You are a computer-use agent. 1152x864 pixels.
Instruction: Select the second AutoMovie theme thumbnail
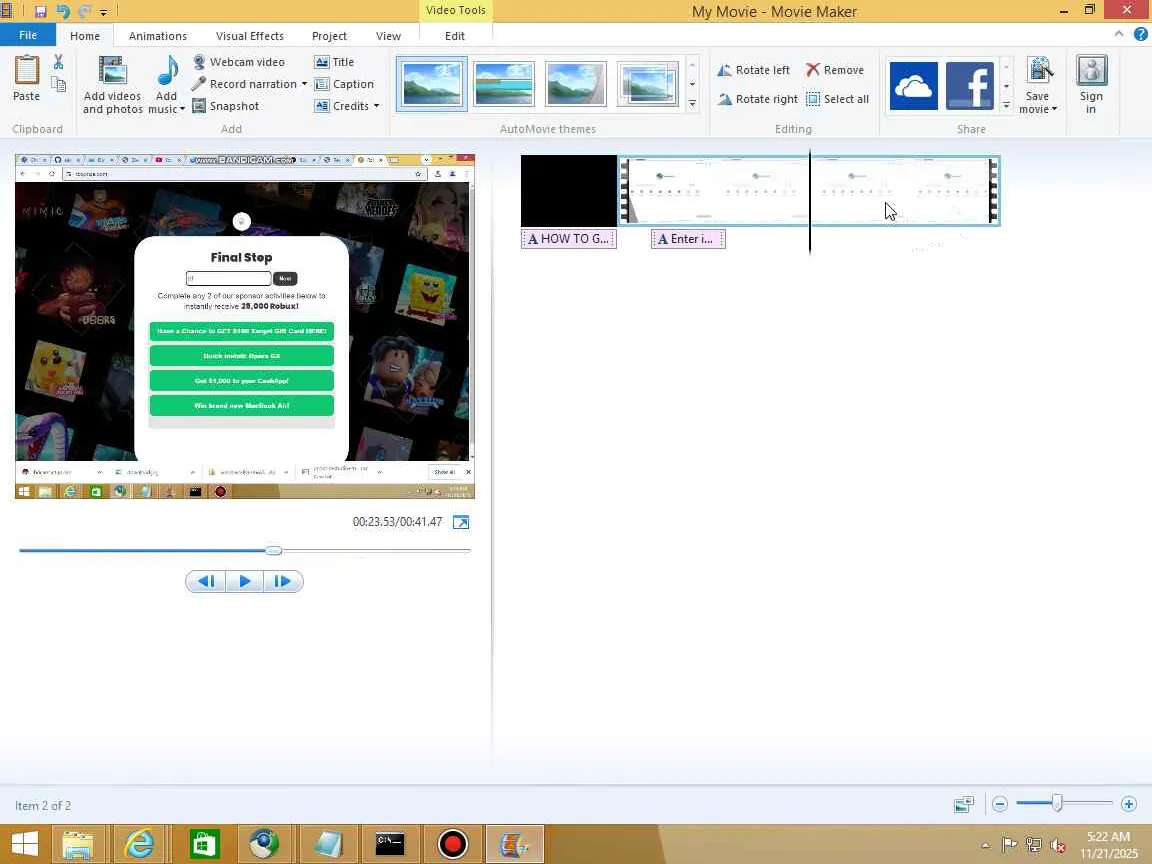point(504,85)
